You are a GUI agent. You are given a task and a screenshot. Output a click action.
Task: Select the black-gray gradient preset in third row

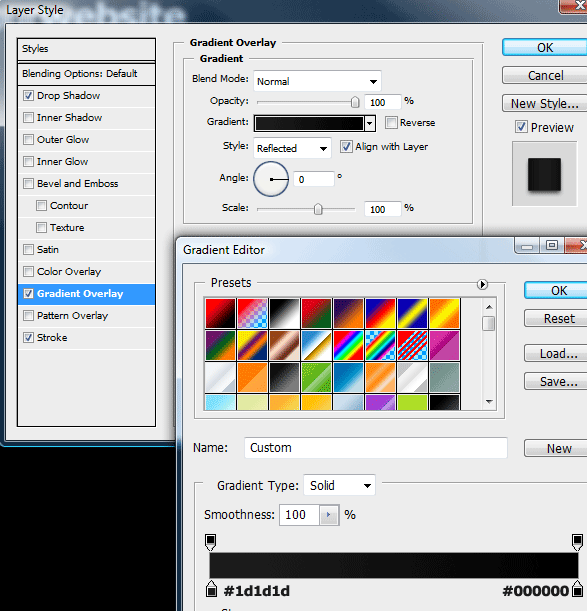click(284, 377)
